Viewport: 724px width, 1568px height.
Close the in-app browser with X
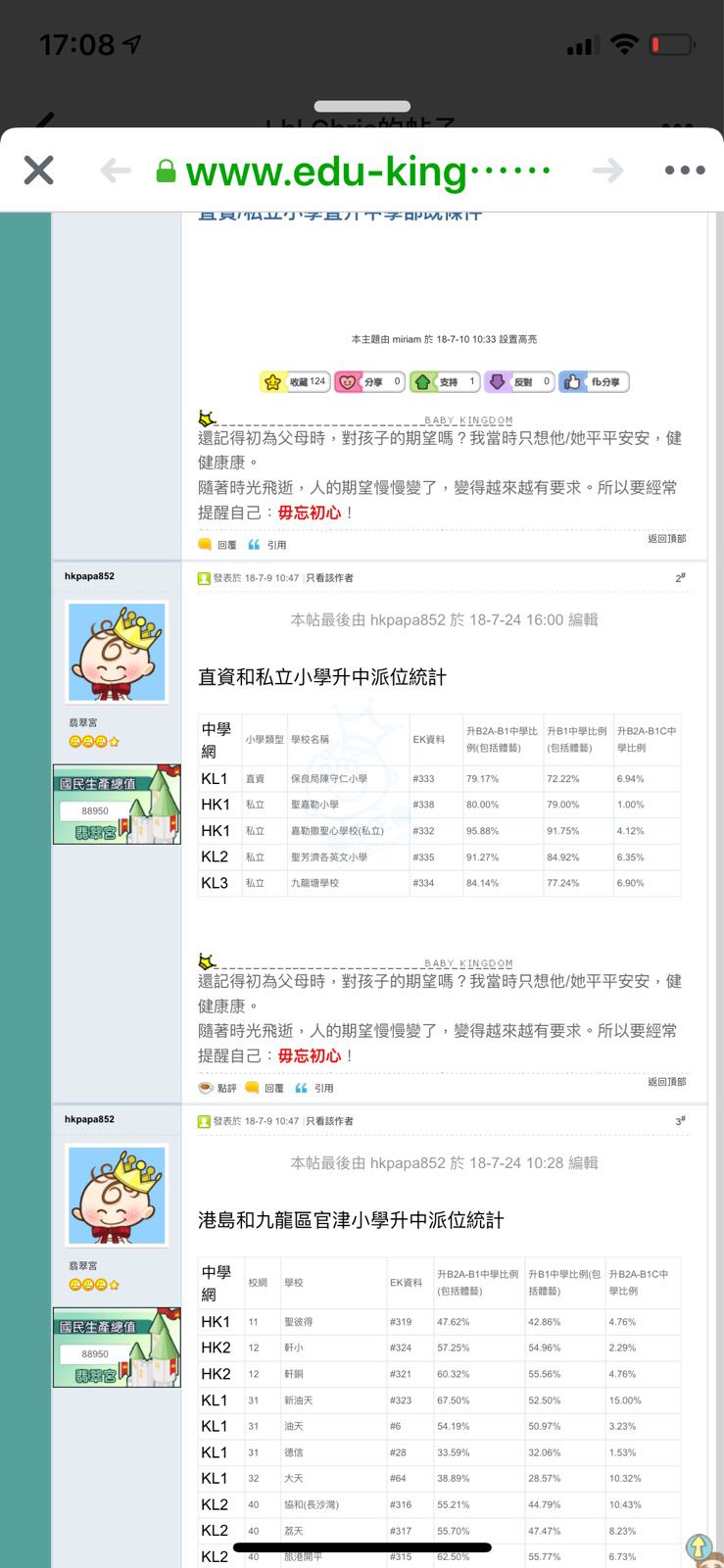pos(39,171)
